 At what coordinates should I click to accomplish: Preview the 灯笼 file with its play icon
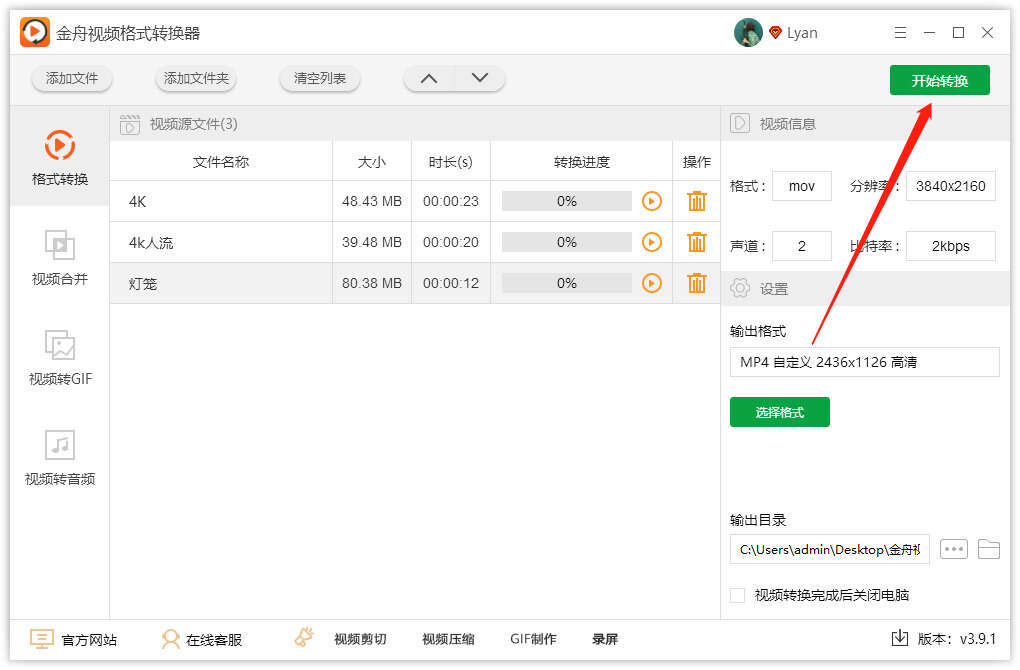click(x=651, y=283)
